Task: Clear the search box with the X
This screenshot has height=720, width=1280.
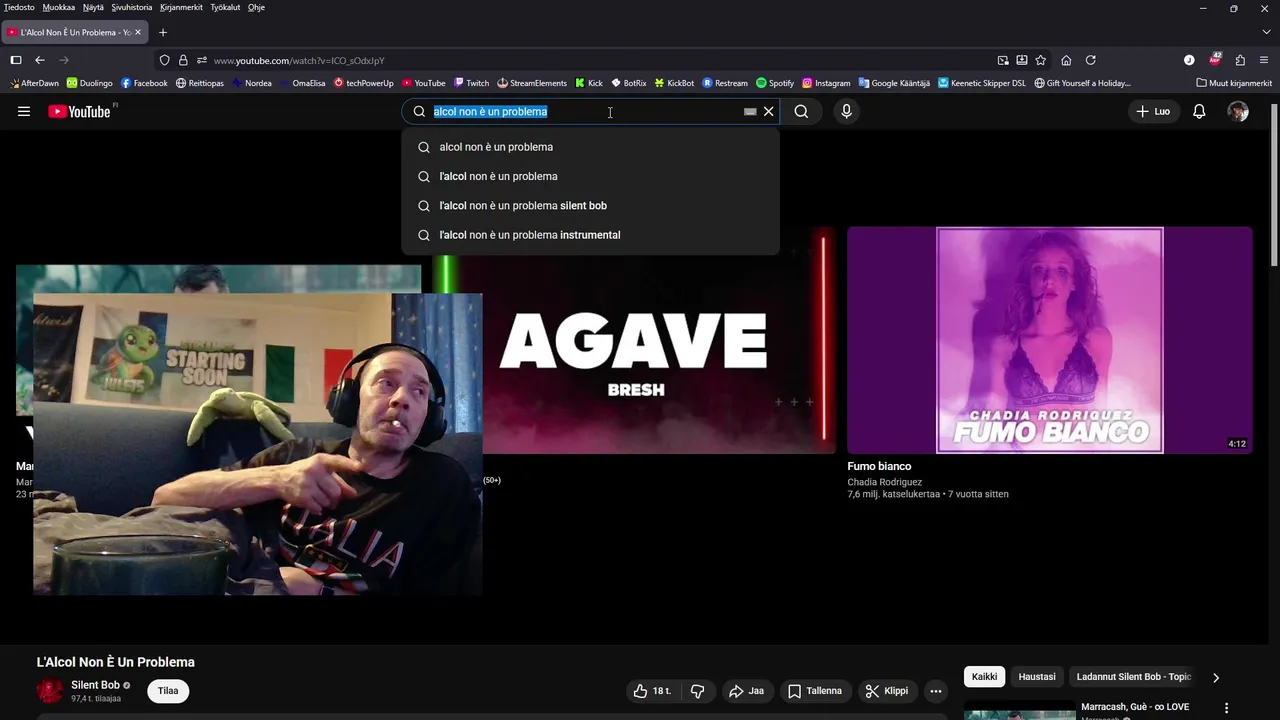Action: pos(769,112)
